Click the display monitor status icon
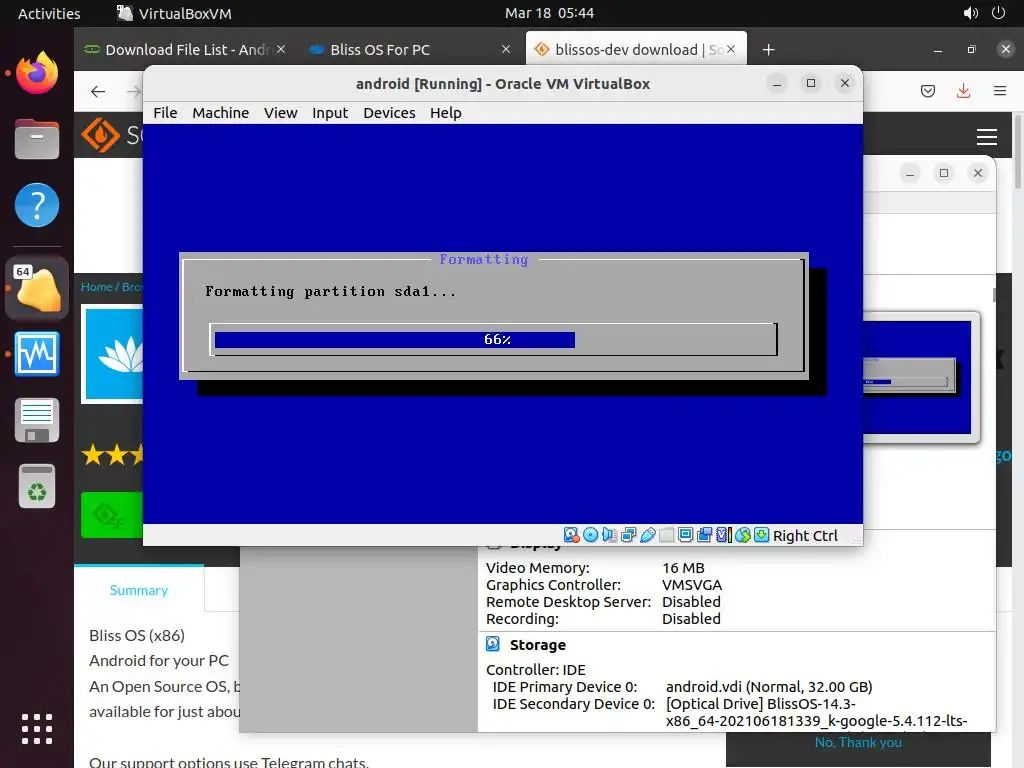The width and height of the screenshot is (1024, 768). click(686, 535)
